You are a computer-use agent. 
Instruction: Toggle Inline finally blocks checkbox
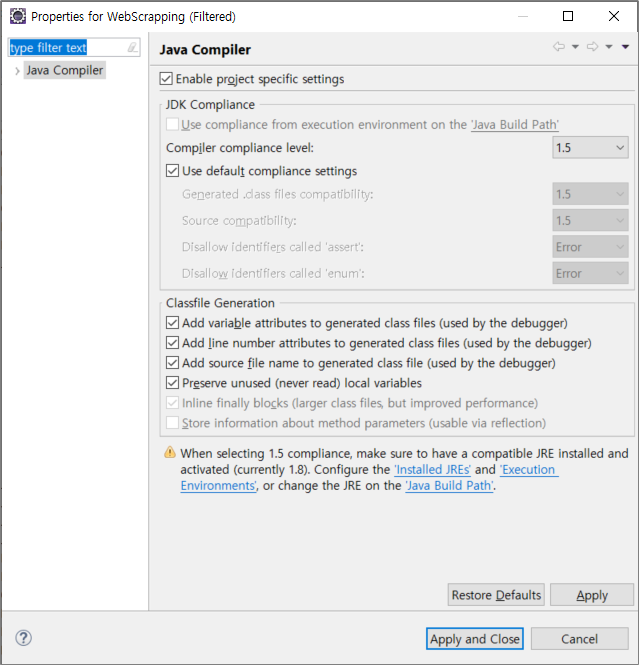[172, 403]
